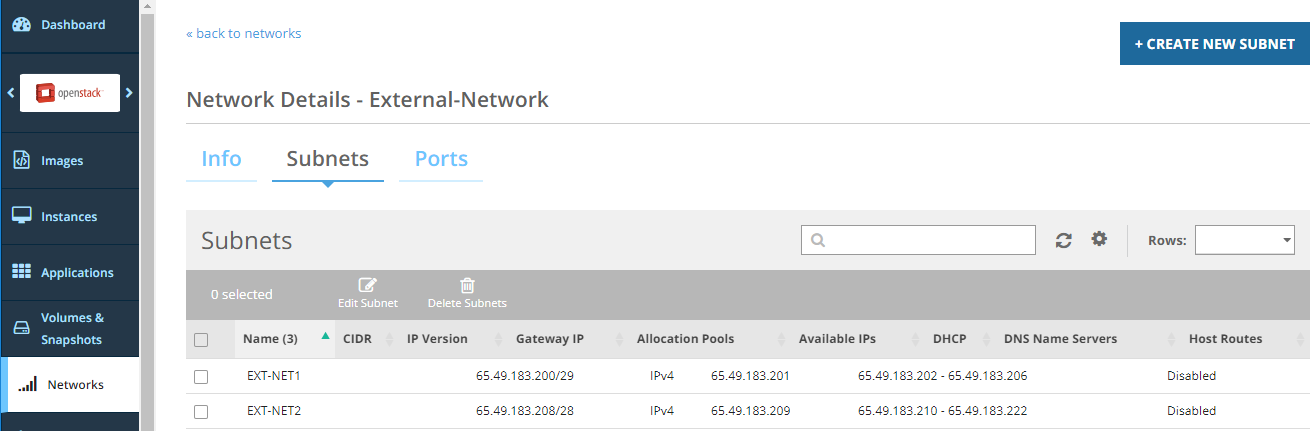Click the Volumes & Snapshots drive icon

pyautogui.click(x=21, y=329)
